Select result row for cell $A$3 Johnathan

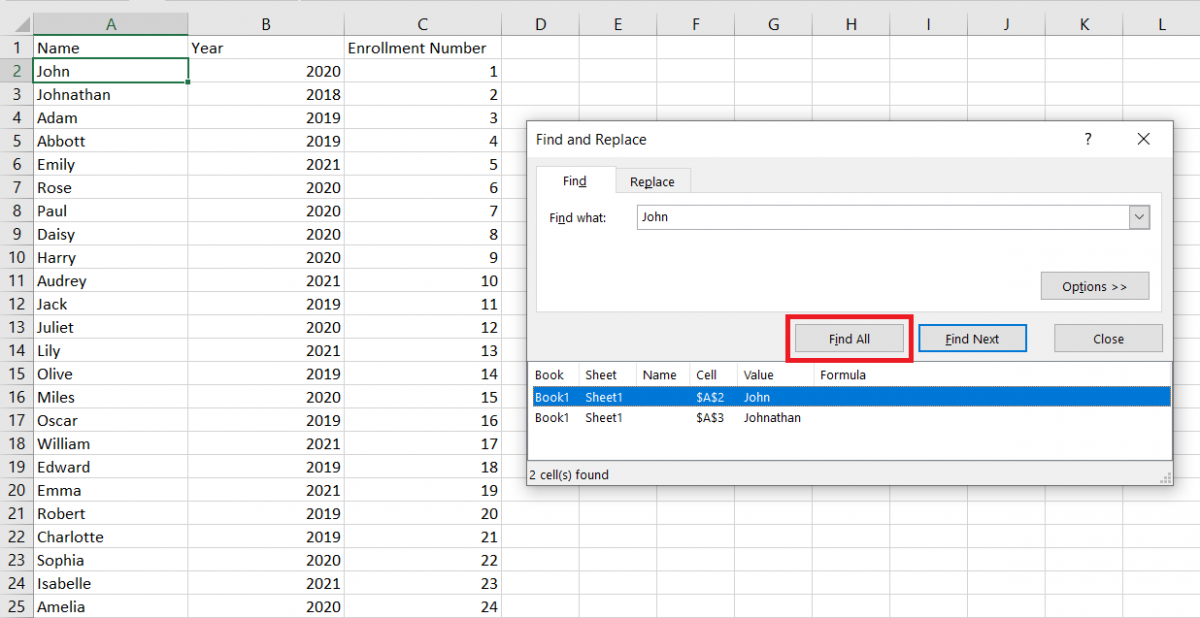tap(851, 418)
